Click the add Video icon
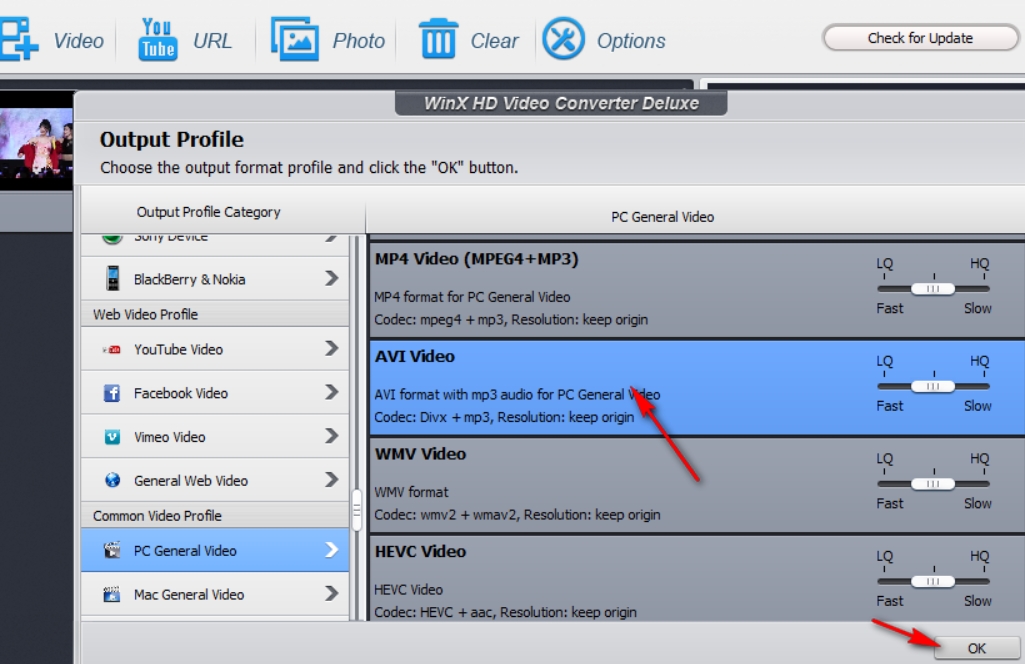 tap(18, 39)
